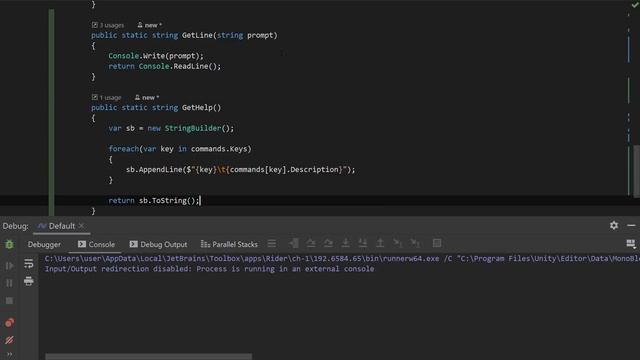640x360 pixels.
Task: Restore debug layout icon at far right
Action: click(x=631, y=244)
